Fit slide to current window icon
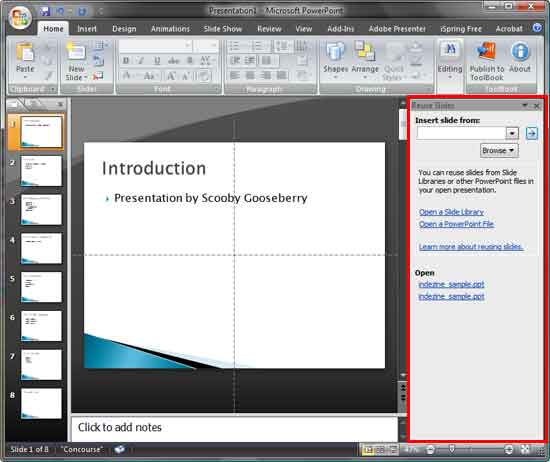This screenshot has width=550, height=462. click(x=525, y=450)
